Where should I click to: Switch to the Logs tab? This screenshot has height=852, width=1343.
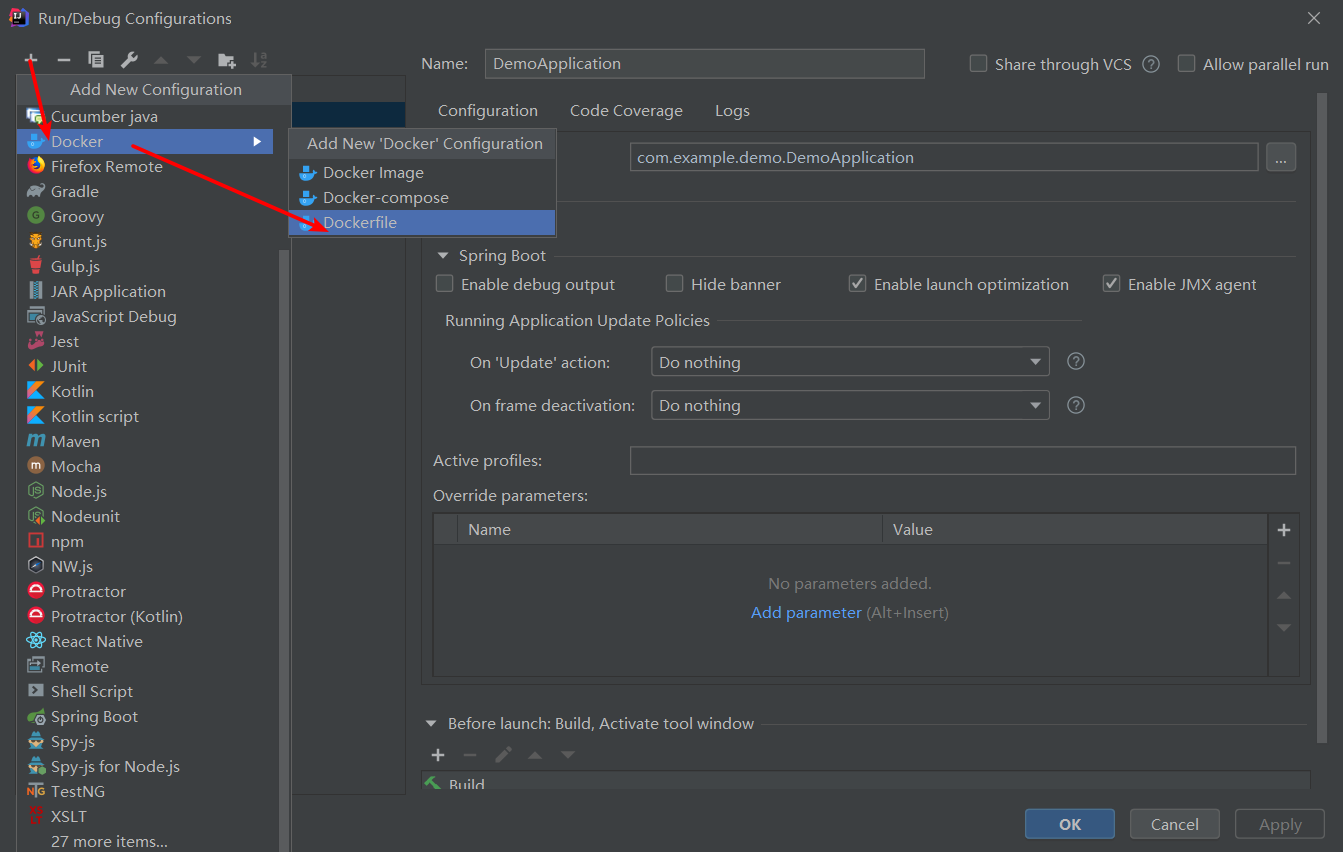pos(732,110)
